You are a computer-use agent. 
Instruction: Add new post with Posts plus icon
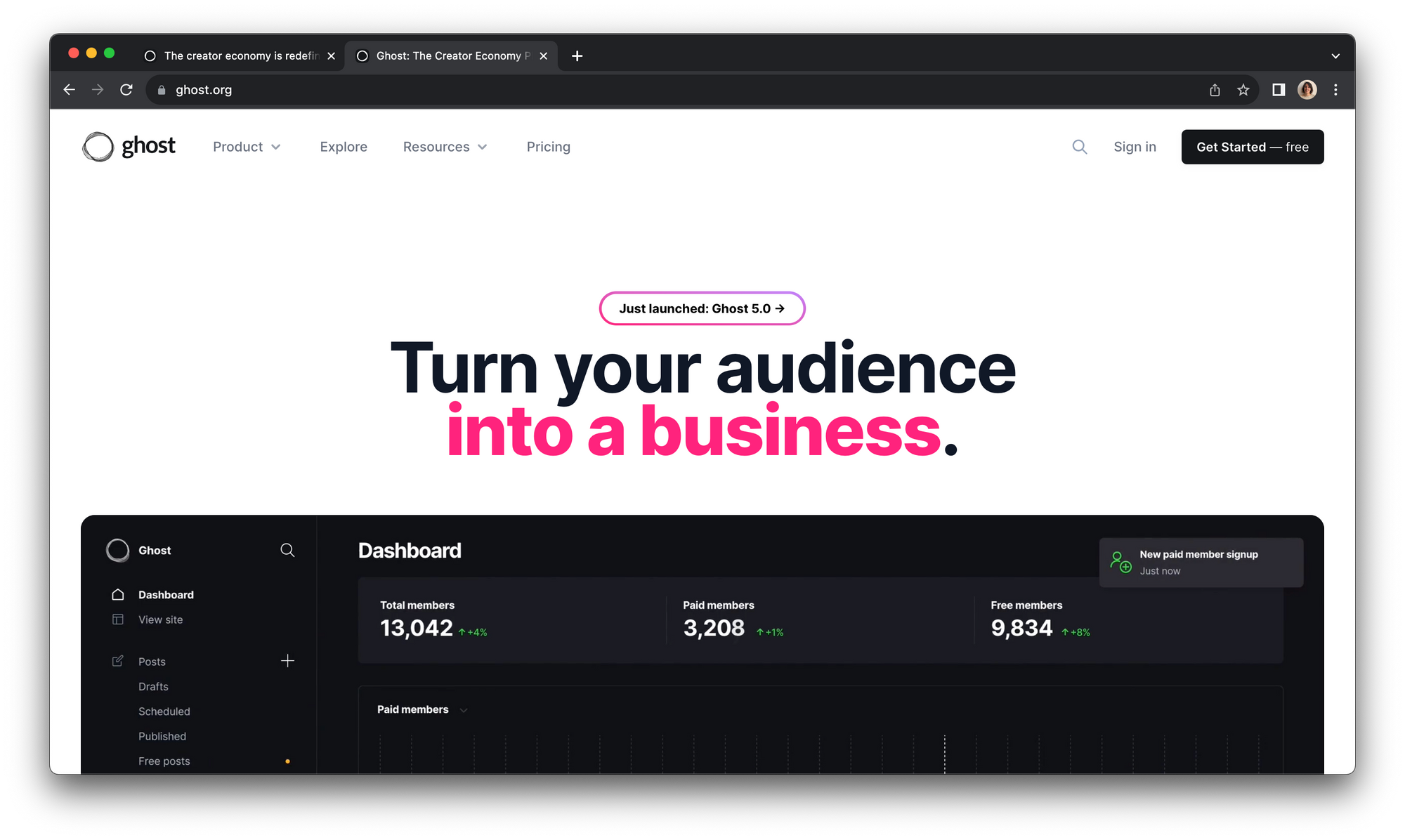click(287, 661)
